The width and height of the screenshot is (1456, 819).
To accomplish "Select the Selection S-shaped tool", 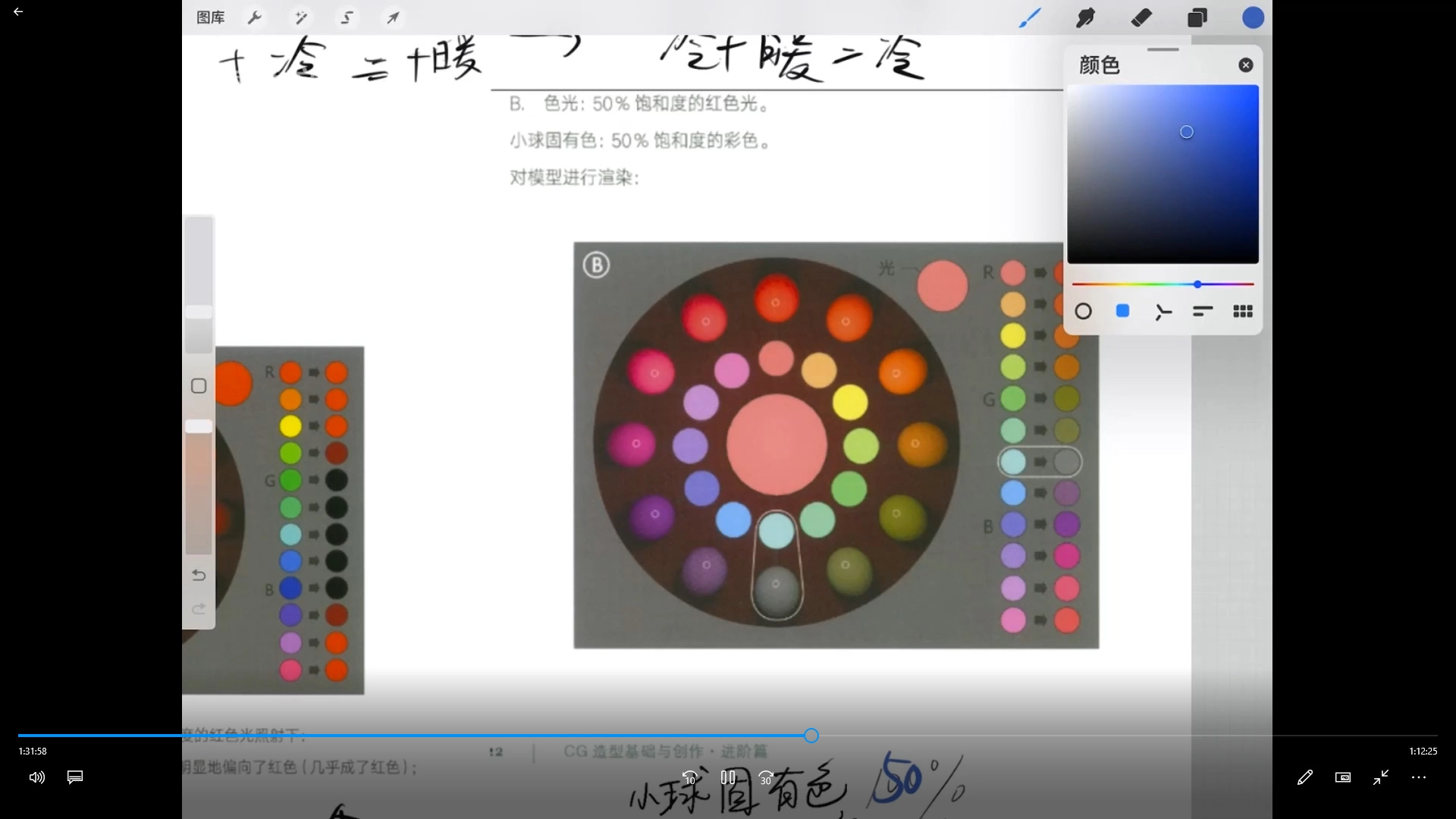I will (347, 17).
